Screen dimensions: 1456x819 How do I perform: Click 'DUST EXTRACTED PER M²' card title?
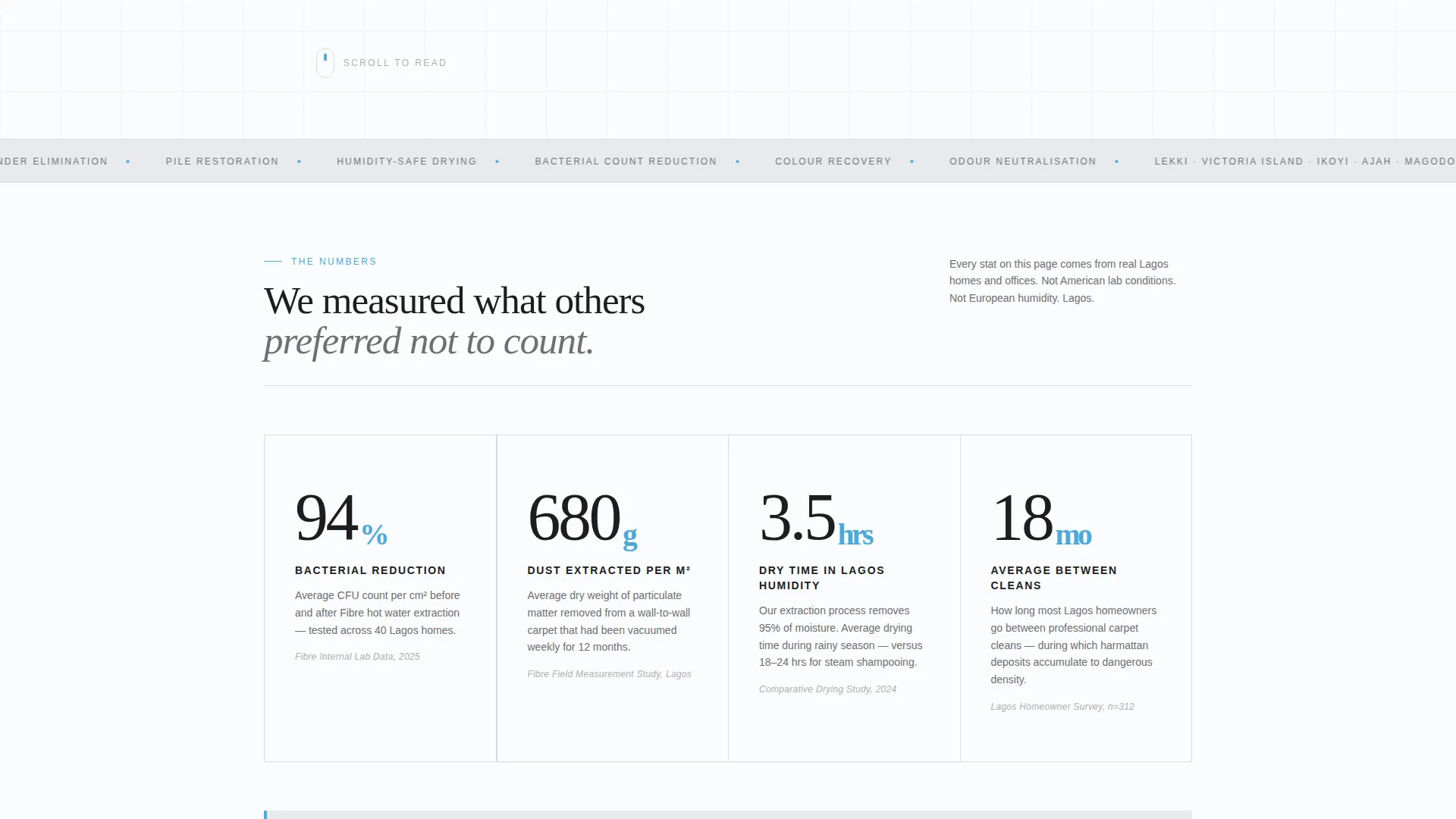point(609,570)
